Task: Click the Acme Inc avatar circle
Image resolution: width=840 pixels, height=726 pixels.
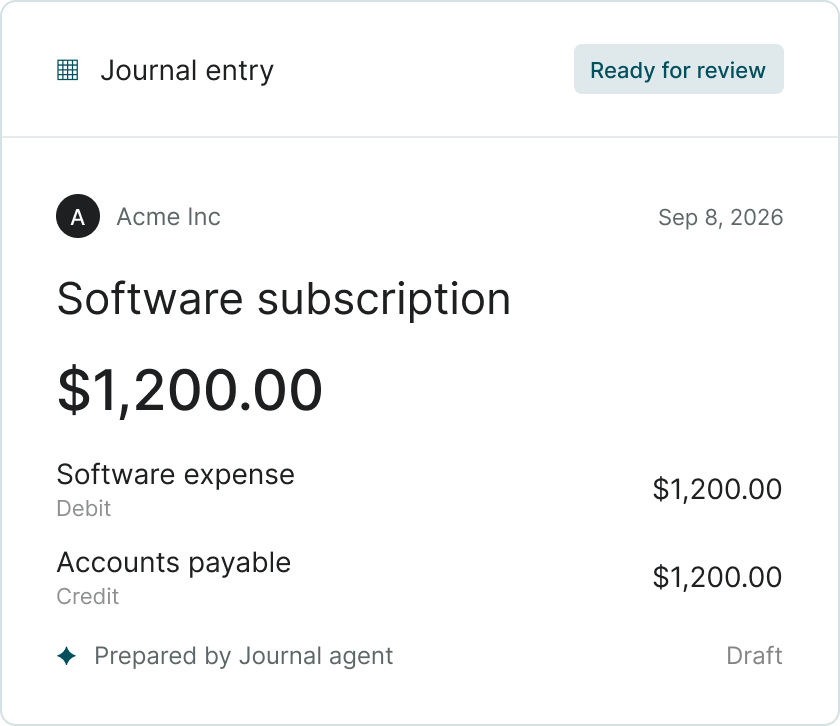Action: [78, 216]
